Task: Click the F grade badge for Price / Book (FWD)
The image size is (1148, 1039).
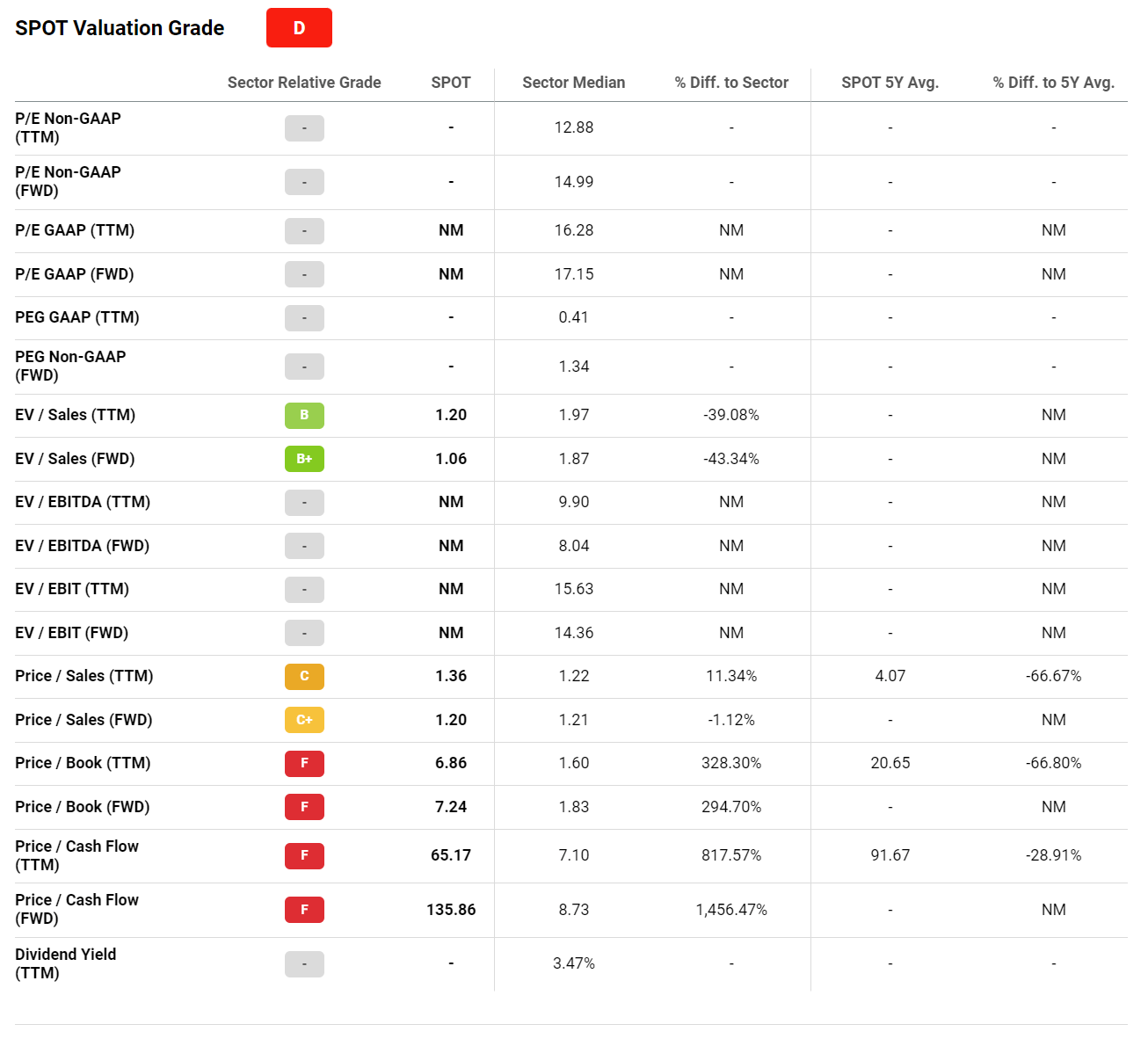Action: pyautogui.click(x=304, y=807)
